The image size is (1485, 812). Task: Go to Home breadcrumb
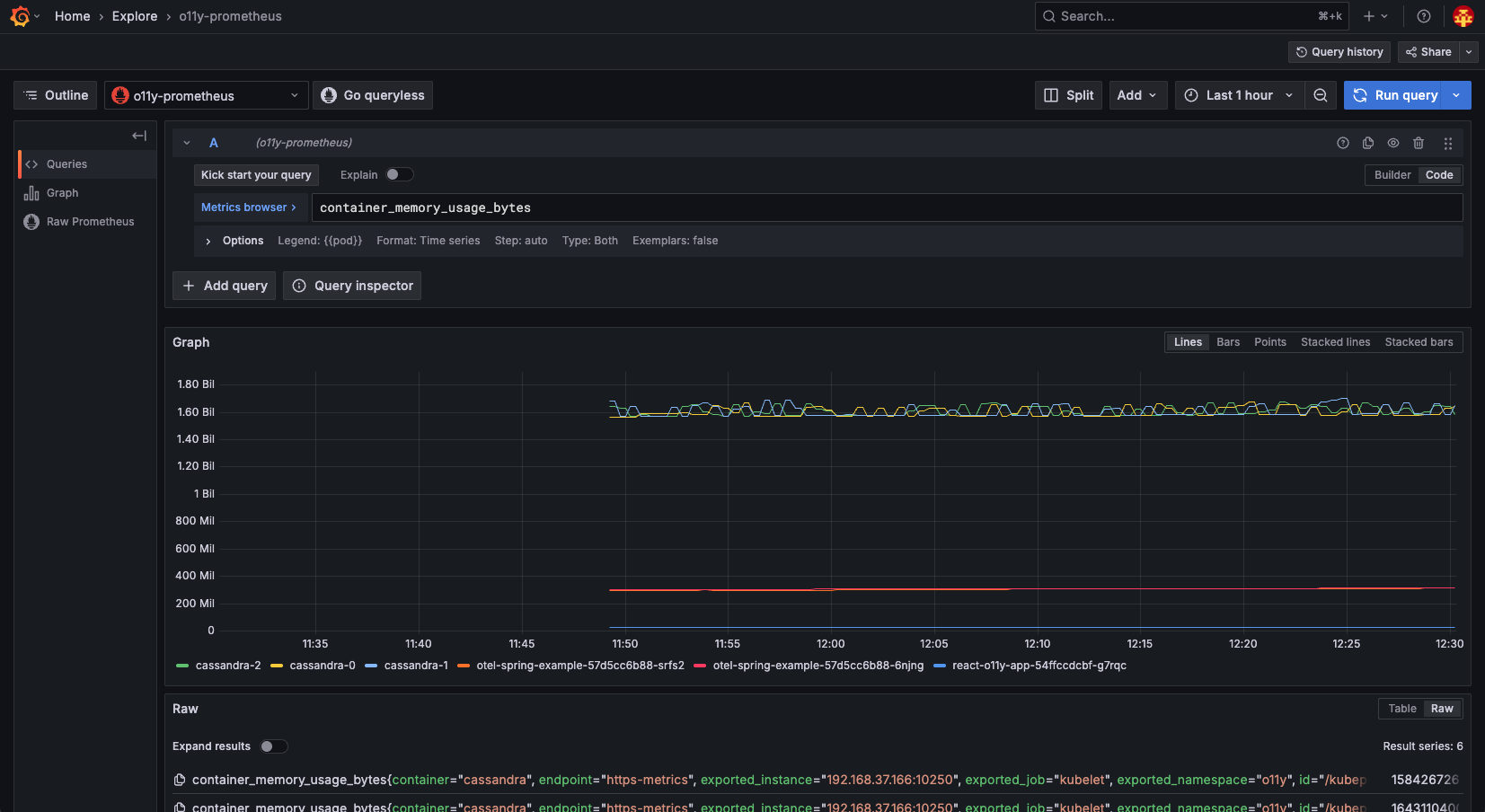(x=72, y=16)
